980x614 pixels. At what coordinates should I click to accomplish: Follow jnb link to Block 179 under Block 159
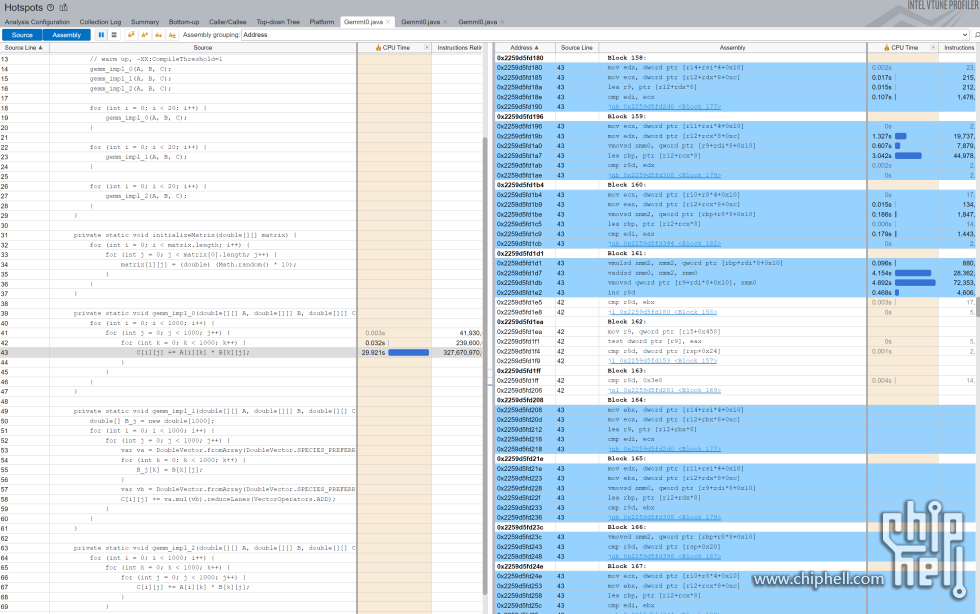coord(664,175)
